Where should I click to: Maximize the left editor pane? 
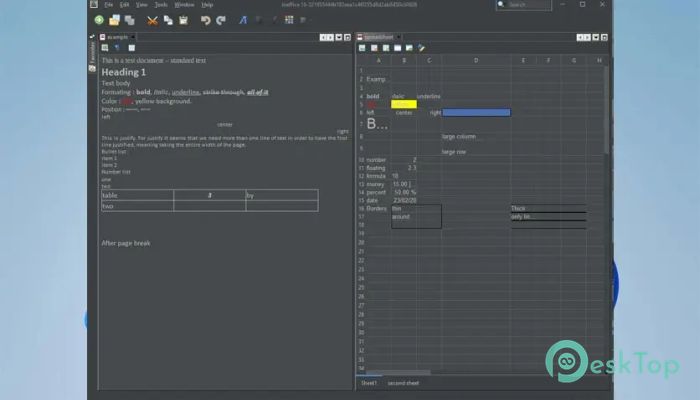coord(347,38)
